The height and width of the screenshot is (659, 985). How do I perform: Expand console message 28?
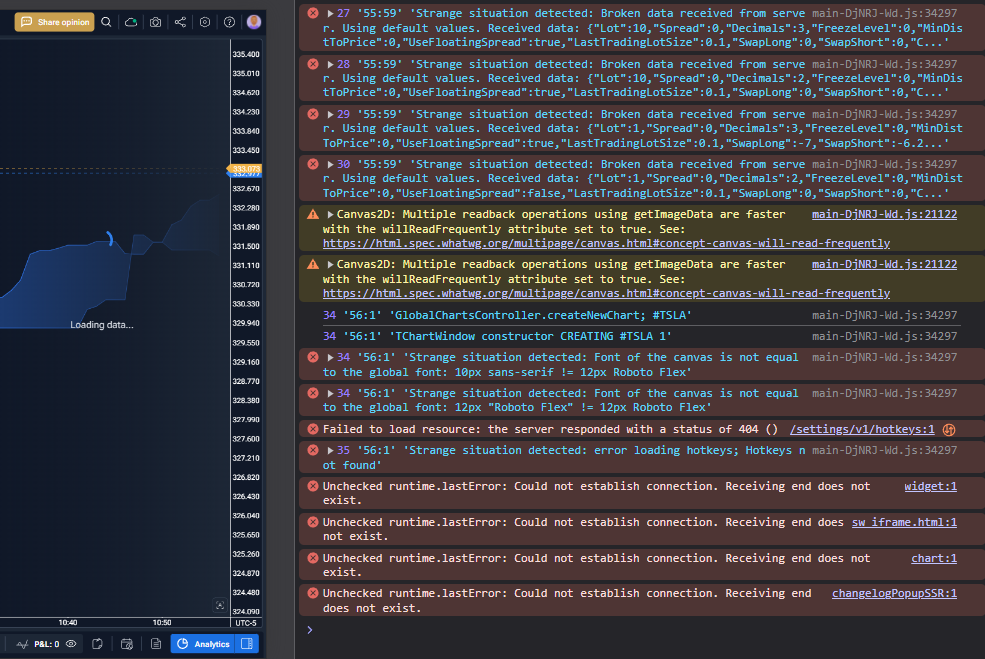(x=330, y=64)
